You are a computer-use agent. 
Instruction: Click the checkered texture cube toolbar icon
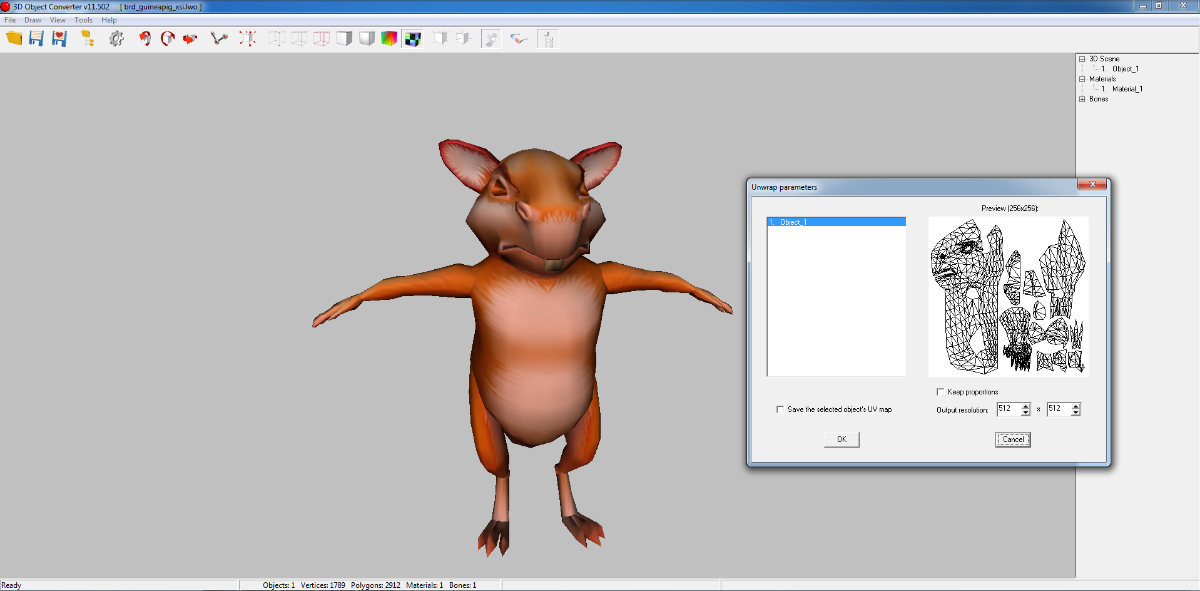(x=411, y=38)
